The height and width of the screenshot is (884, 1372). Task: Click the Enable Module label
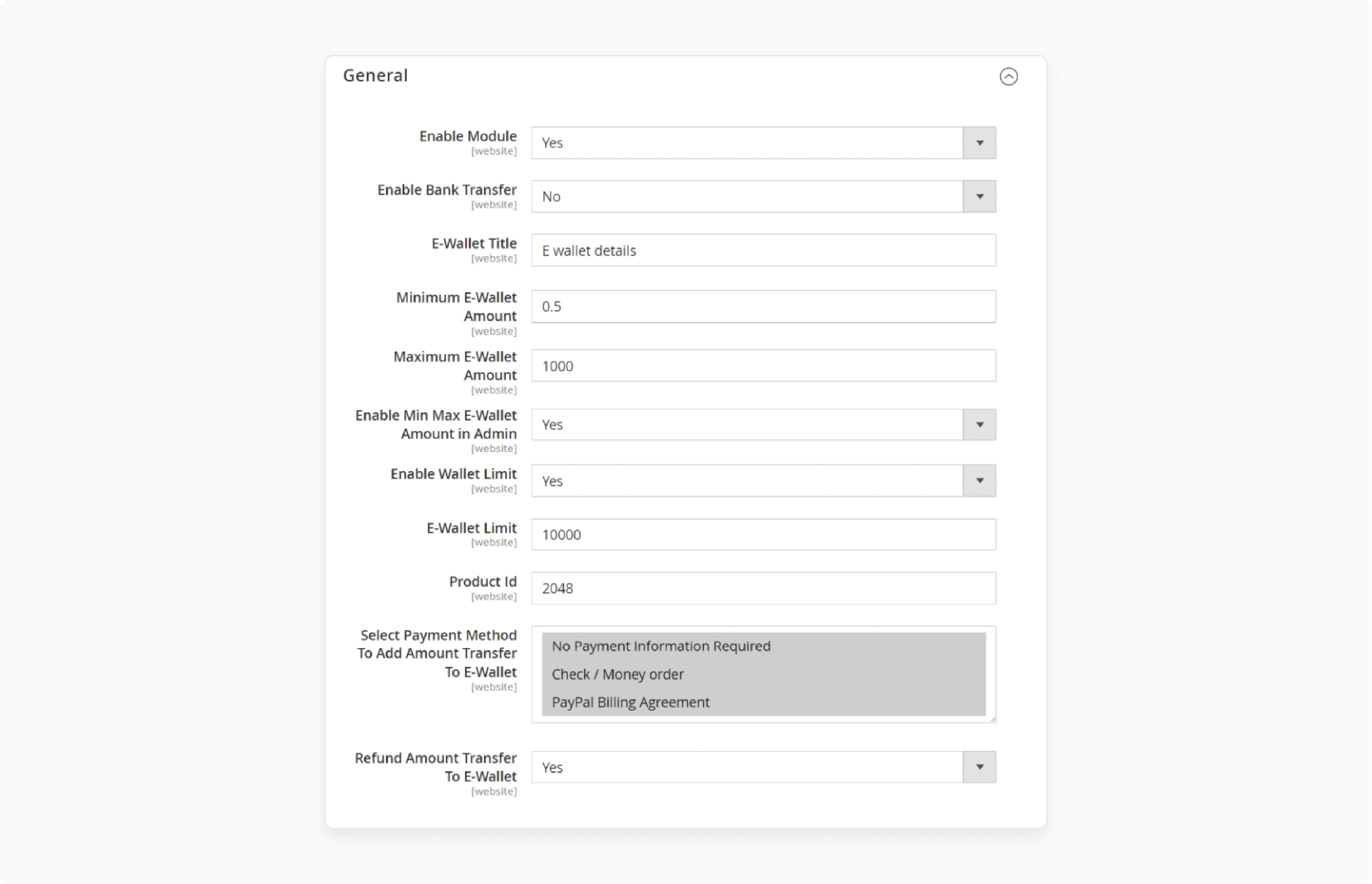pyautogui.click(x=467, y=136)
